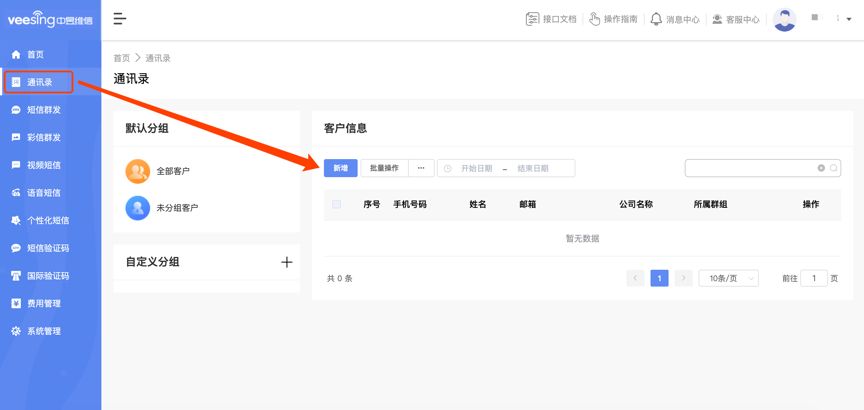Click the 短信验证码 sidebar icon
864x410 pixels.
pyautogui.click(x=16, y=248)
